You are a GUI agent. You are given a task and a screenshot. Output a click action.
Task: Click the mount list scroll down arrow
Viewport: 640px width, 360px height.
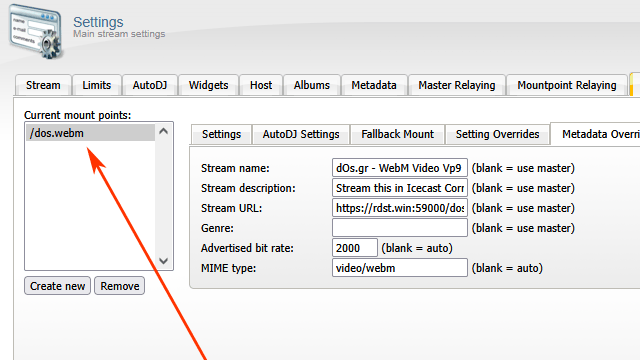click(x=164, y=261)
